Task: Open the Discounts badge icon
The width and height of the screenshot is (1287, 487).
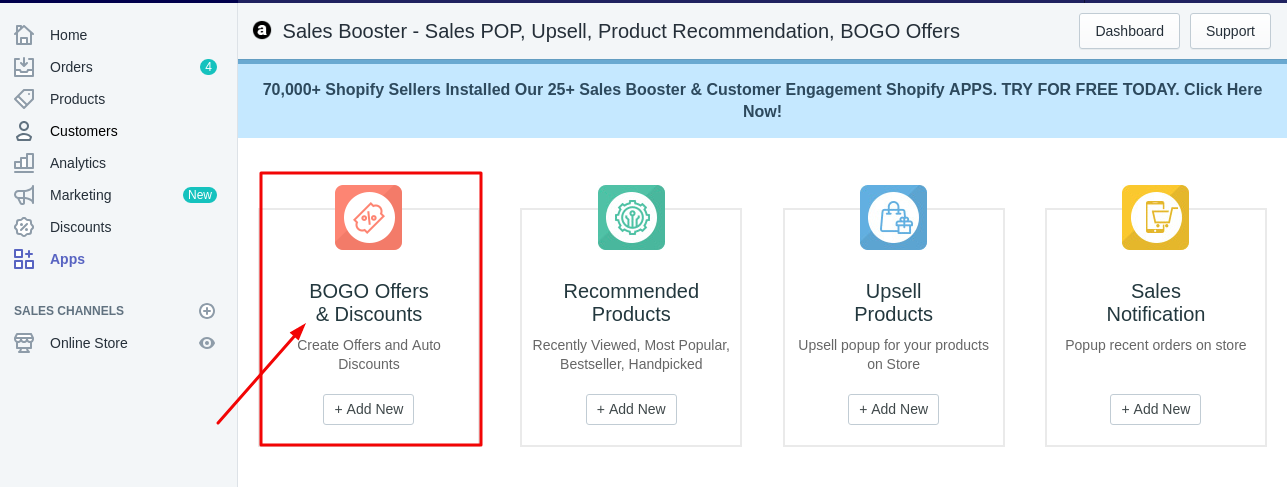Action: (x=24, y=227)
